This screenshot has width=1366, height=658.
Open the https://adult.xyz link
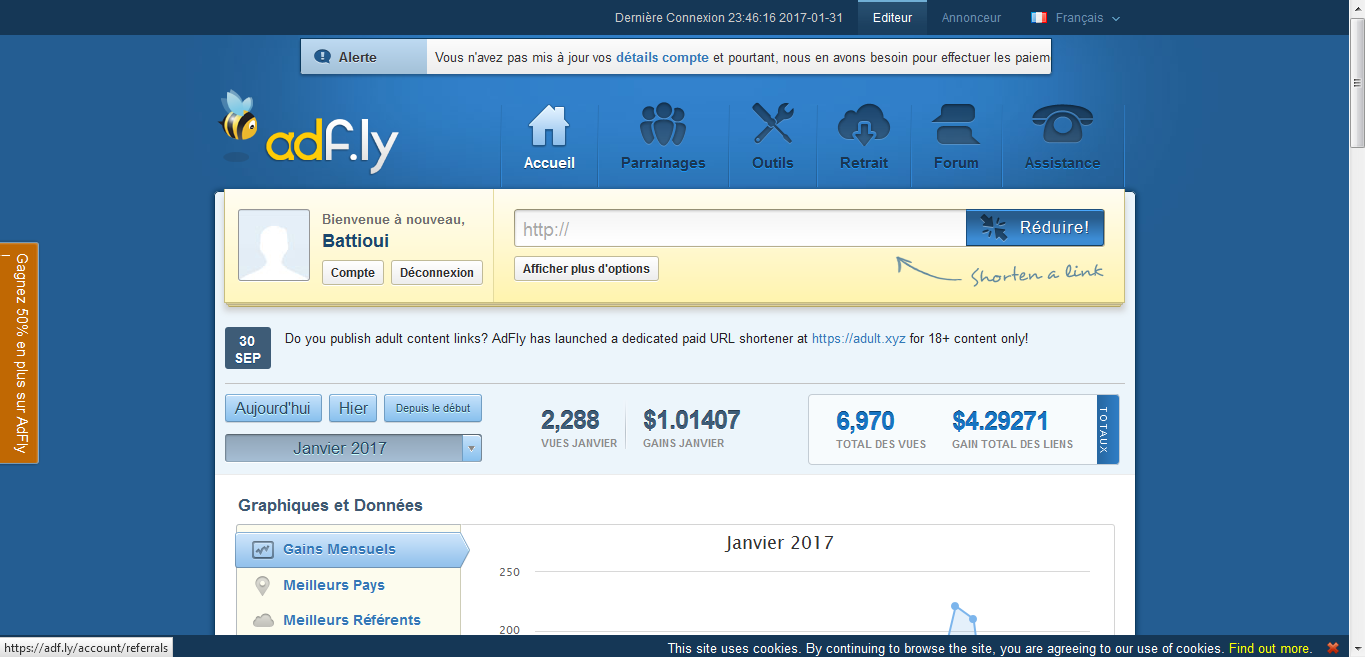coord(858,339)
